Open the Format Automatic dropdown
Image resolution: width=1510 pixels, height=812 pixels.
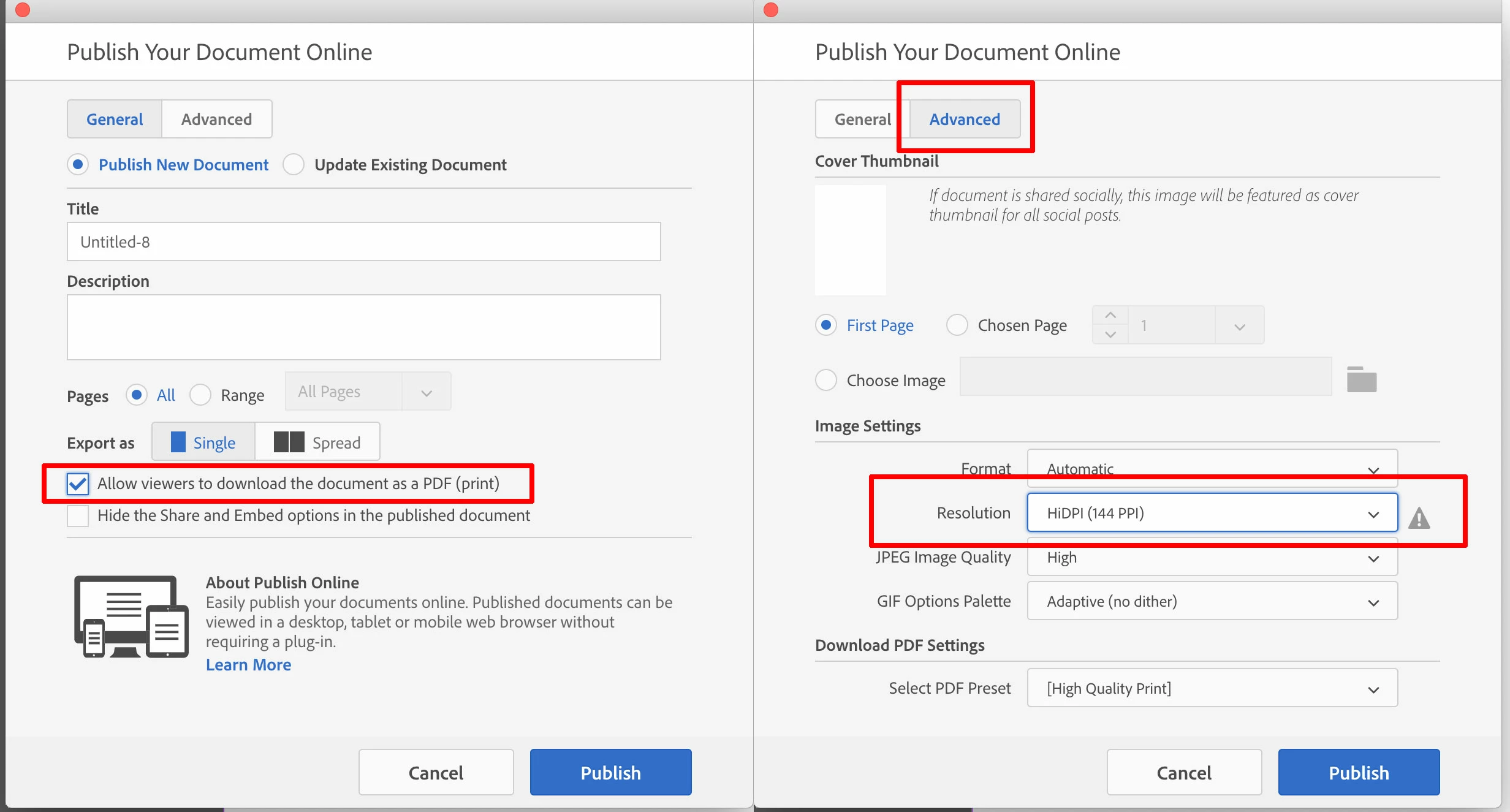click(1212, 469)
